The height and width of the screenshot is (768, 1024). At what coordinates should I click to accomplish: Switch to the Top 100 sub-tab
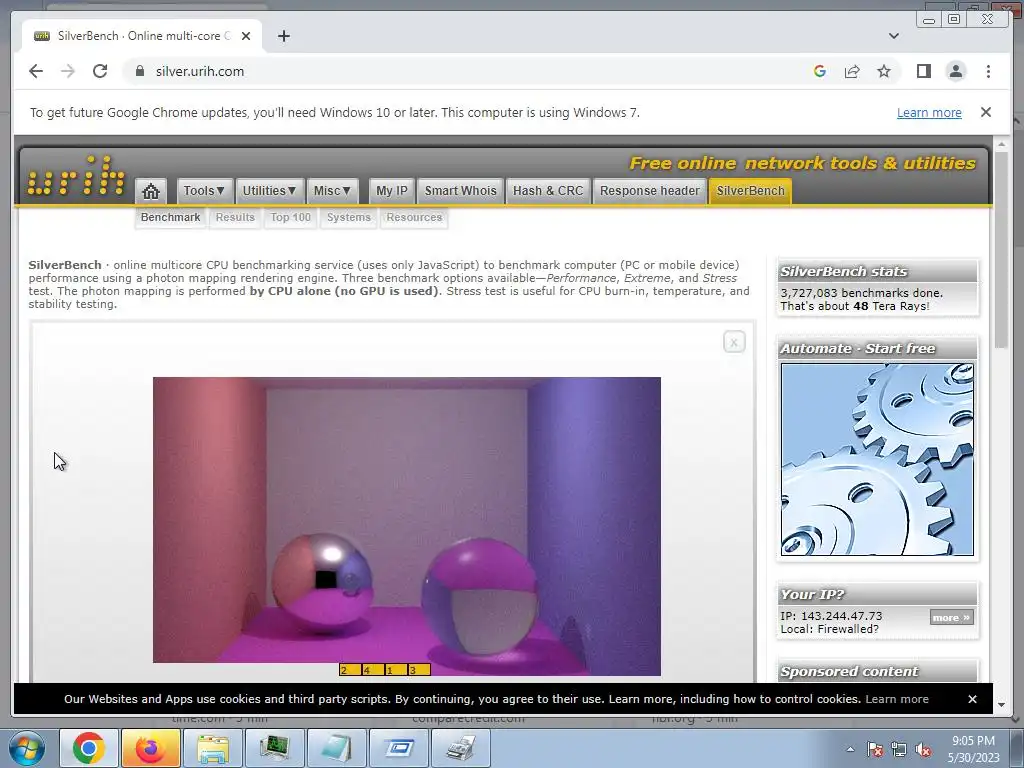(x=291, y=217)
